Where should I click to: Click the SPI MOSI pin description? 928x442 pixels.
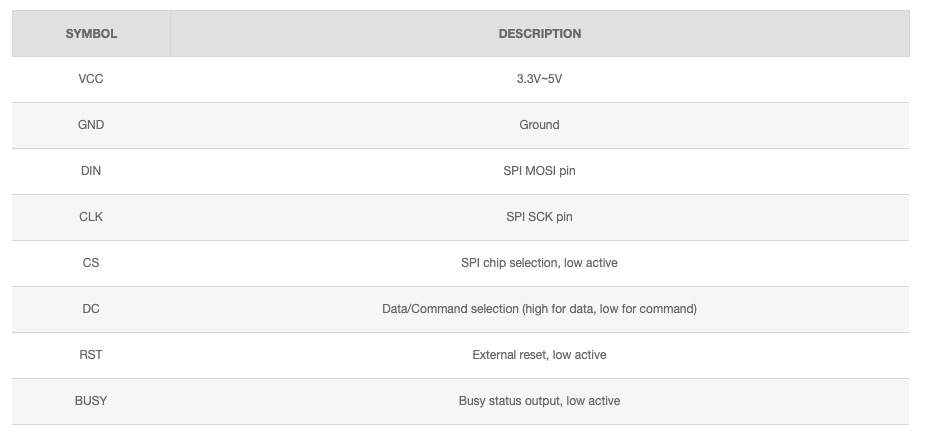(x=539, y=171)
